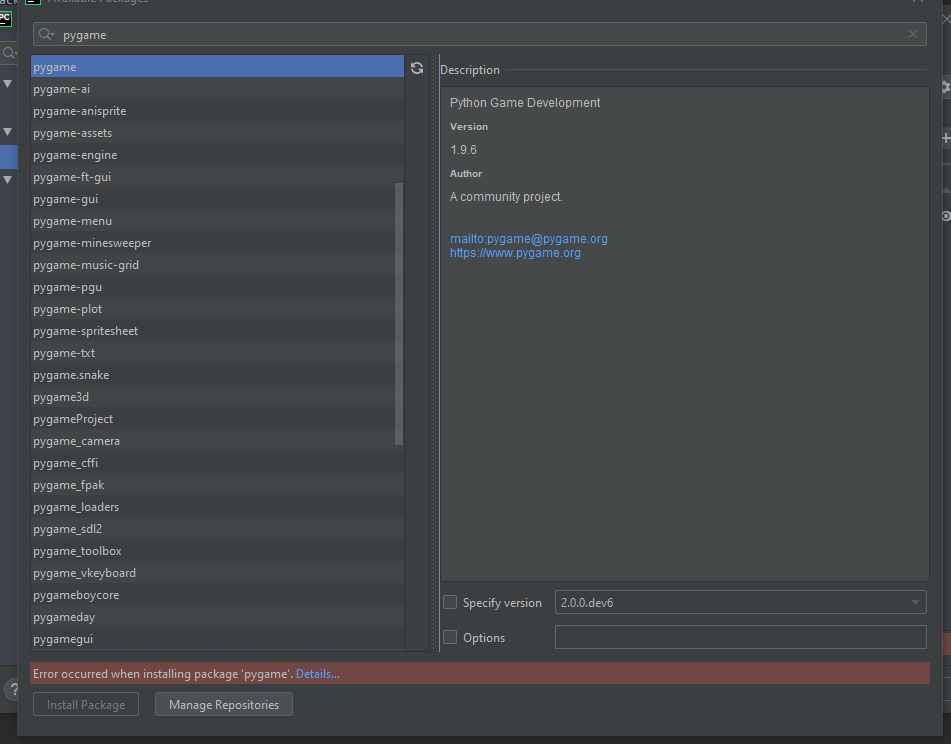Focus the Options text input field
This screenshot has height=744, width=951.
tap(740, 638)
